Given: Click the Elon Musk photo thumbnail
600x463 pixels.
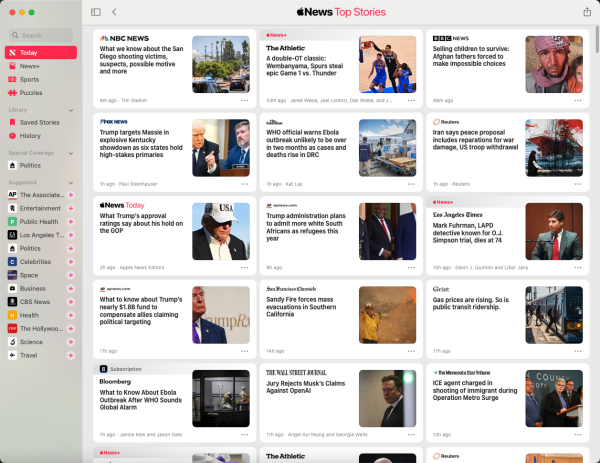Looking at the screenshot, I should (387, 398).
